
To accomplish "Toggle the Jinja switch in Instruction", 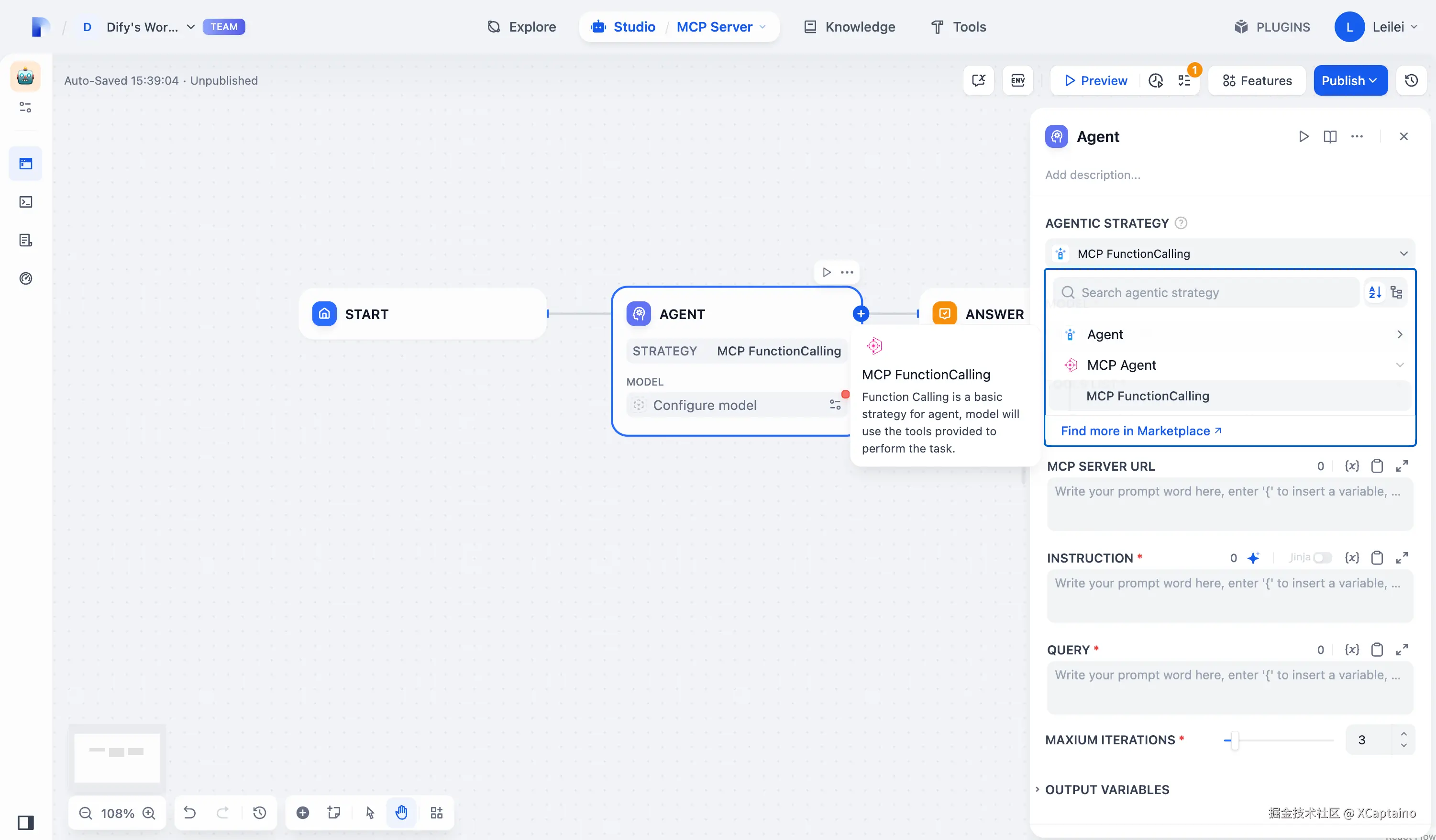I will (x=1322, y=558).
